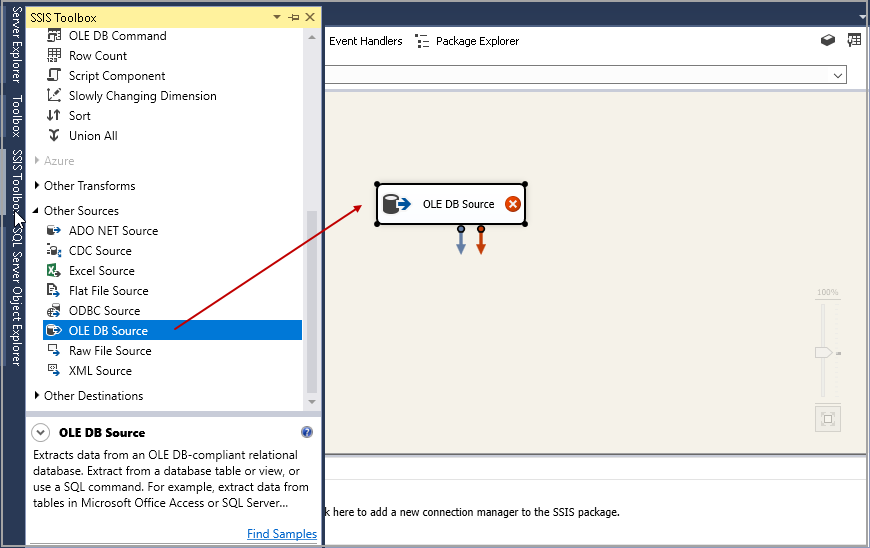Select the Row Count transform icon
Screen dimensions: 870x548
(54, 56)
